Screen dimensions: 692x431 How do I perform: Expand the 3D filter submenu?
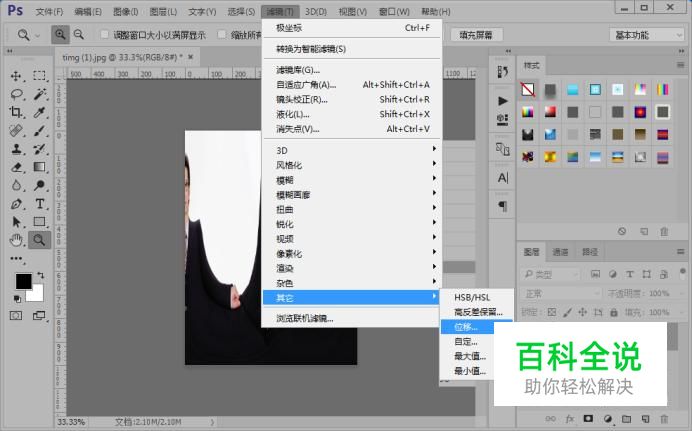point(352,150)
